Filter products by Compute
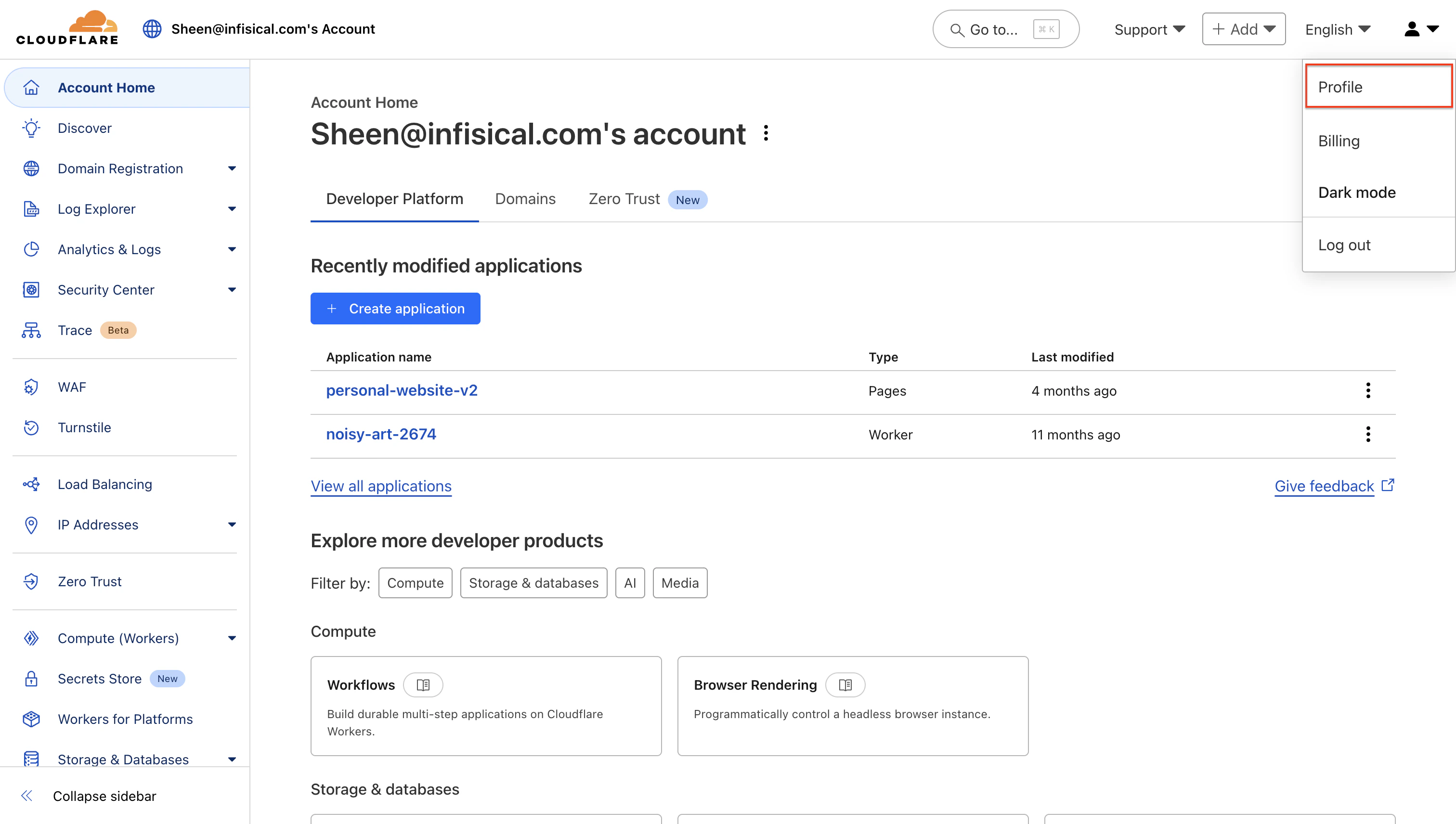Image resolution: width=1456 pixels, height=824 pixels. 415,583
